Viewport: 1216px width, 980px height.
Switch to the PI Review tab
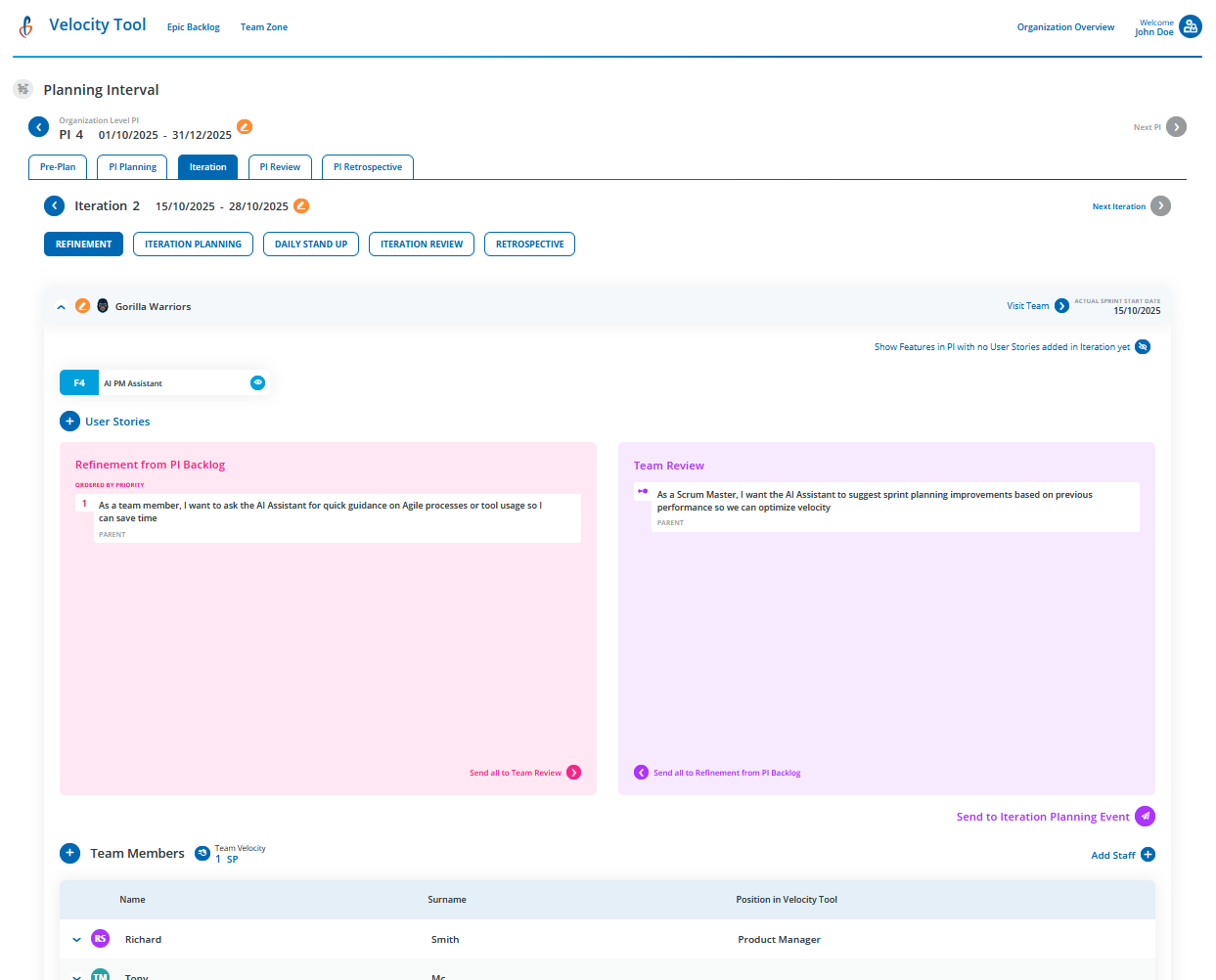coord(280,167)
